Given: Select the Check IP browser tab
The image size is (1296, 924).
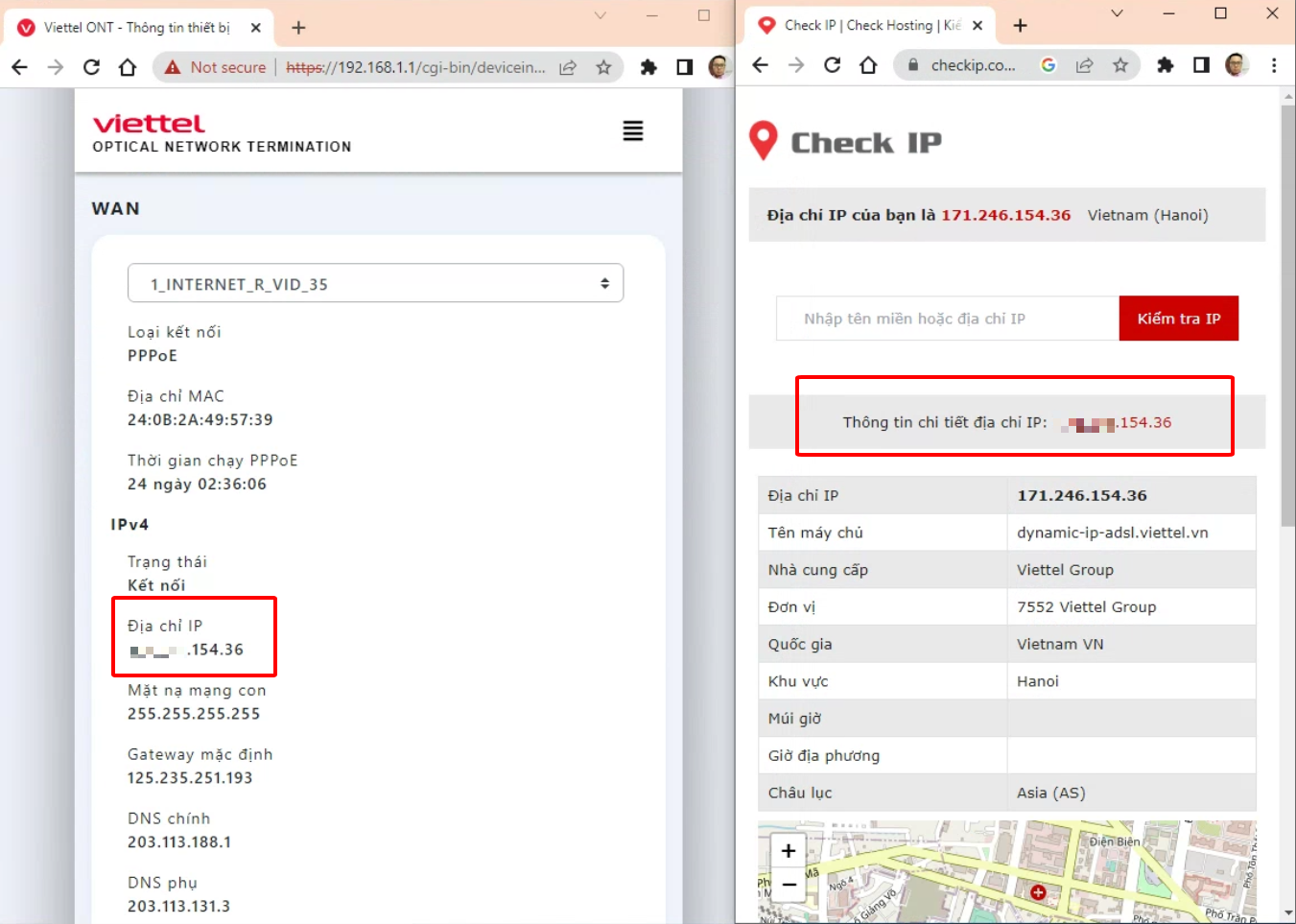Looking at the screenshot, I should 871,26.
